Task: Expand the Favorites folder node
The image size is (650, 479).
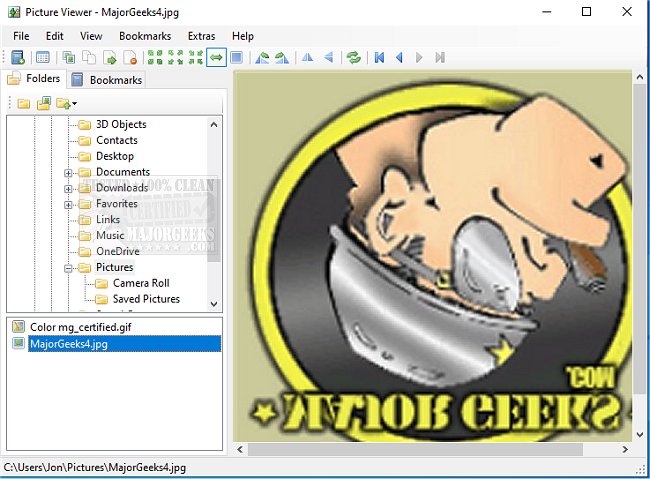Action: pos(68,204)
